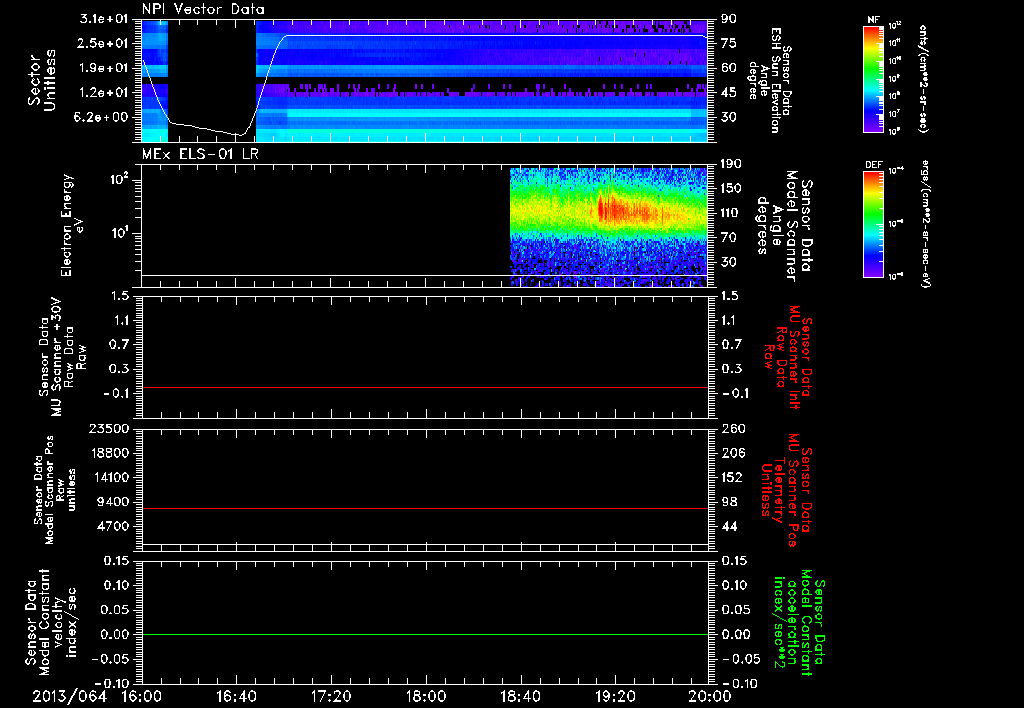This screenshot has width=1024, height=708.
Task: Click the '2013/064' date label
Action: (x=69, y=696)
